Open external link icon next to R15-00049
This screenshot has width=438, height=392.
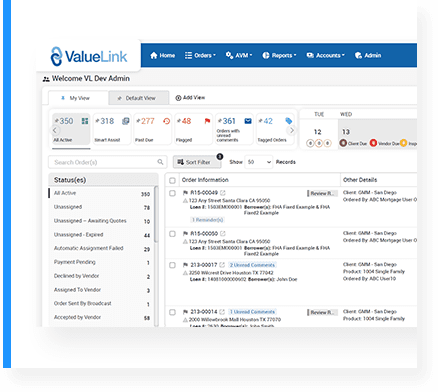(x=223, y=193)
